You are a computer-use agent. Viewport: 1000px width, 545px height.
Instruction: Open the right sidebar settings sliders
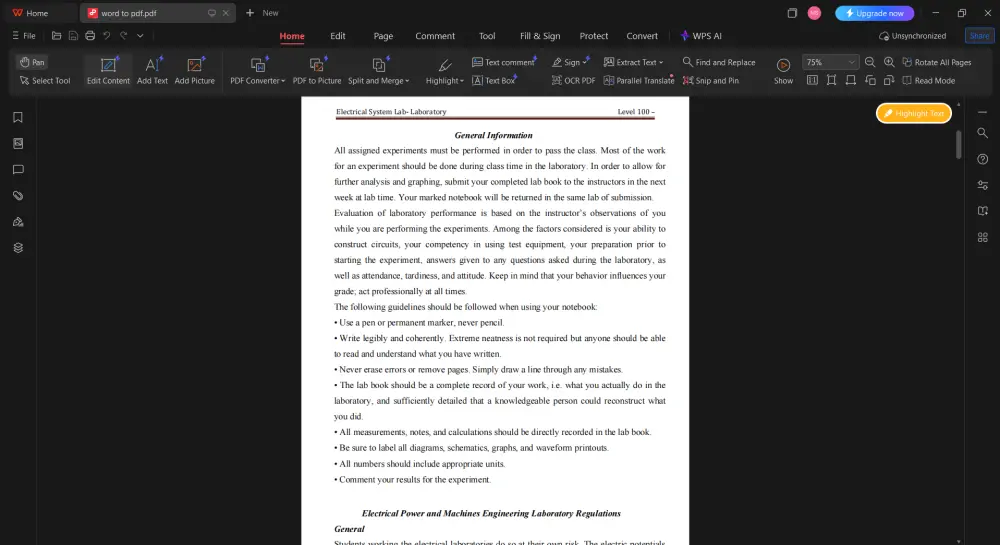pyautogui.click(x=982, y=185)
